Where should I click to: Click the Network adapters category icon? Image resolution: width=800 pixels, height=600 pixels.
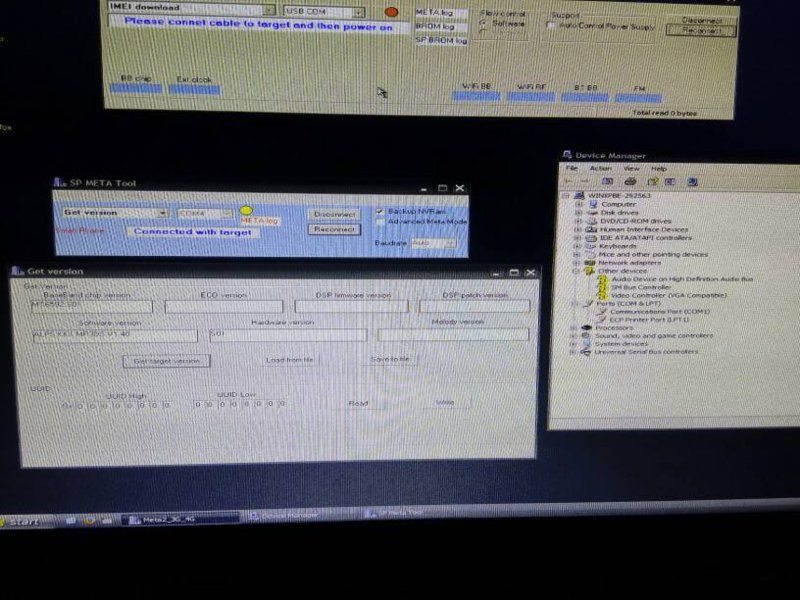(x=590, y=262)
